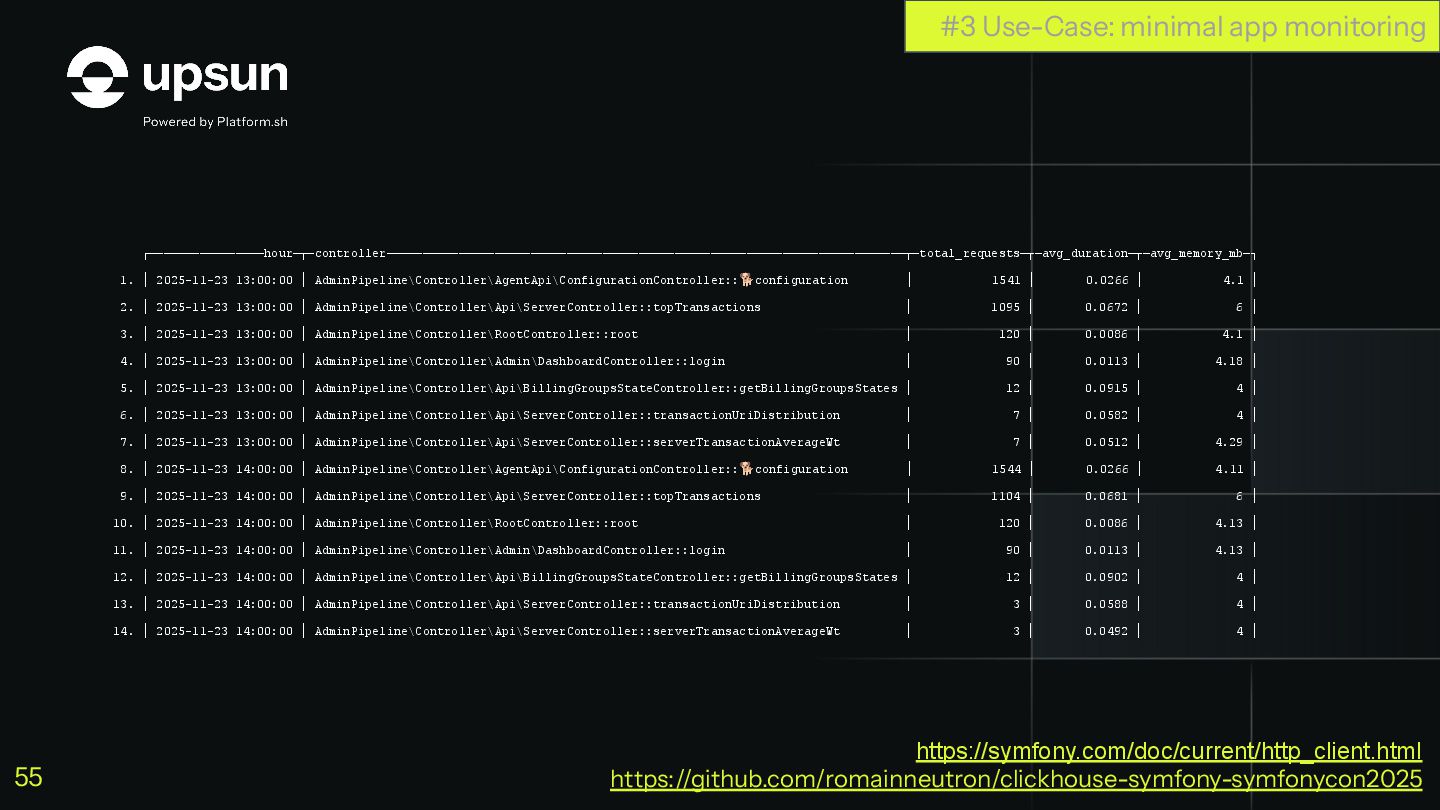The width and height of the screenshot is (1440, 810).
Task: Click row 8 hour '2025-11-23 14:00:00'
Action: point(225,469)
